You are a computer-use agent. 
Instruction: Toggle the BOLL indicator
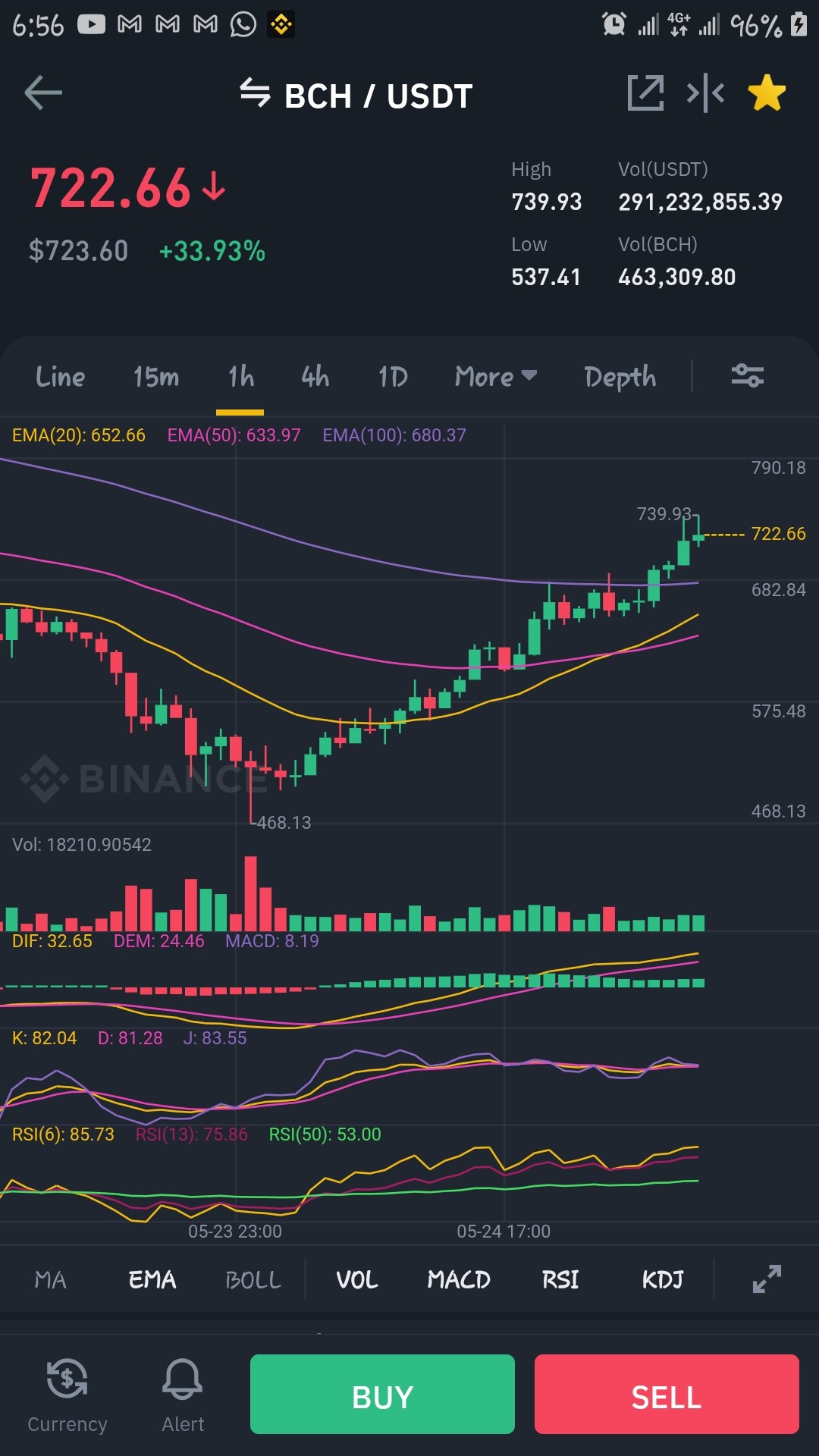coord(253,1280)
